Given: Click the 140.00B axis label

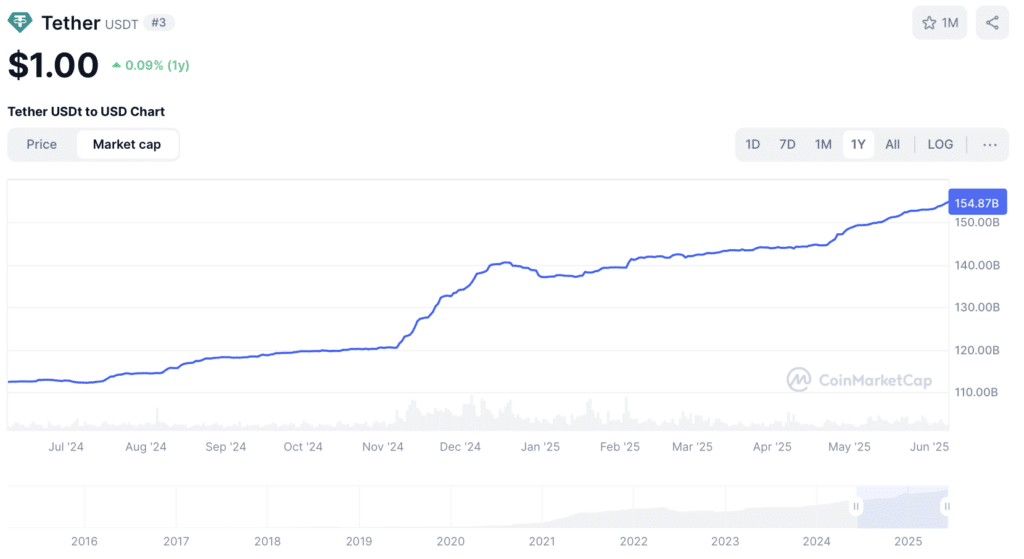Looking at the screenshot, I should click(x=977, y=265).
